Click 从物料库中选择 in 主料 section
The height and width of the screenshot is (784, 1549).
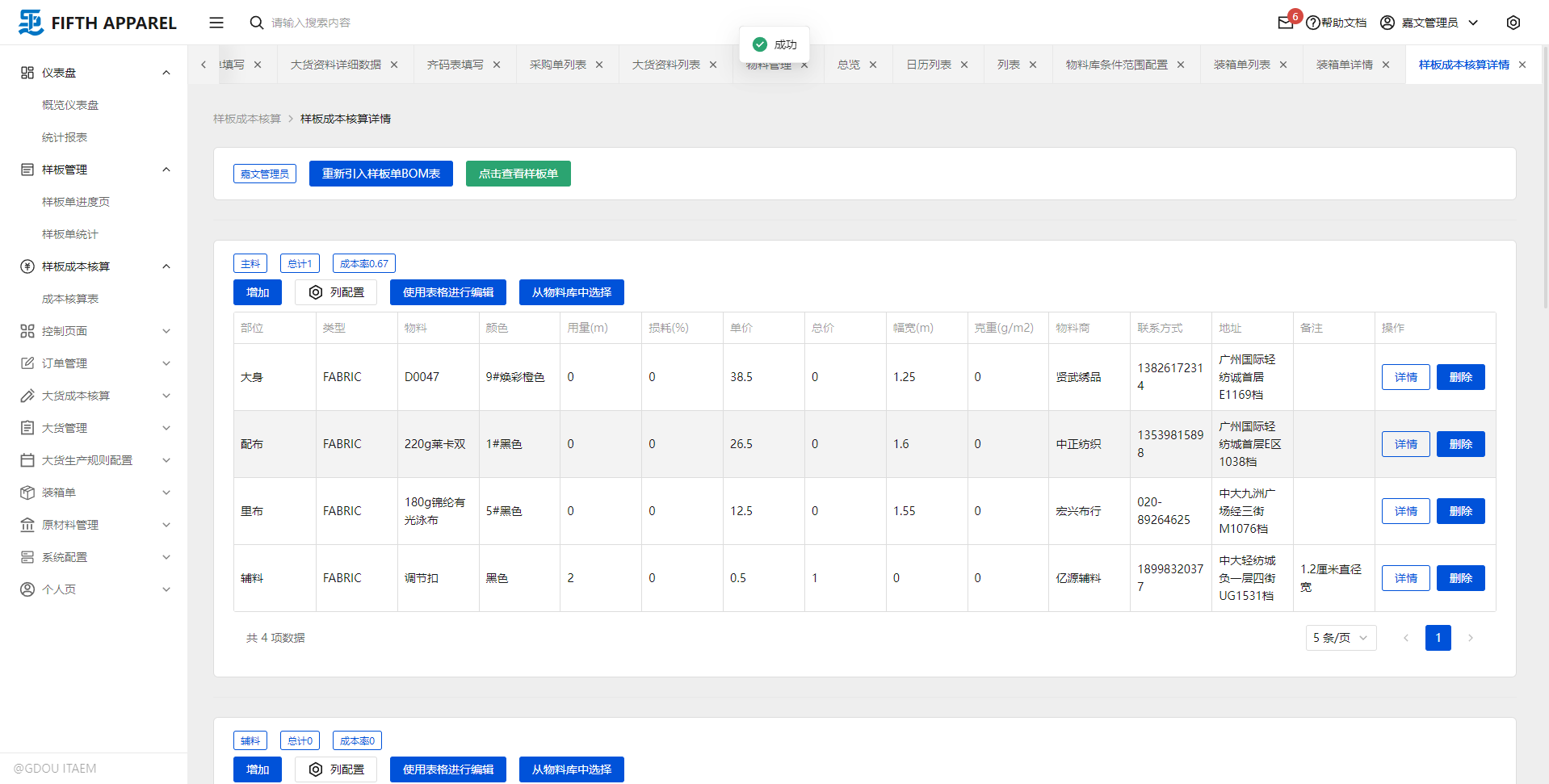pyautogui.click(x=572, y=292)
